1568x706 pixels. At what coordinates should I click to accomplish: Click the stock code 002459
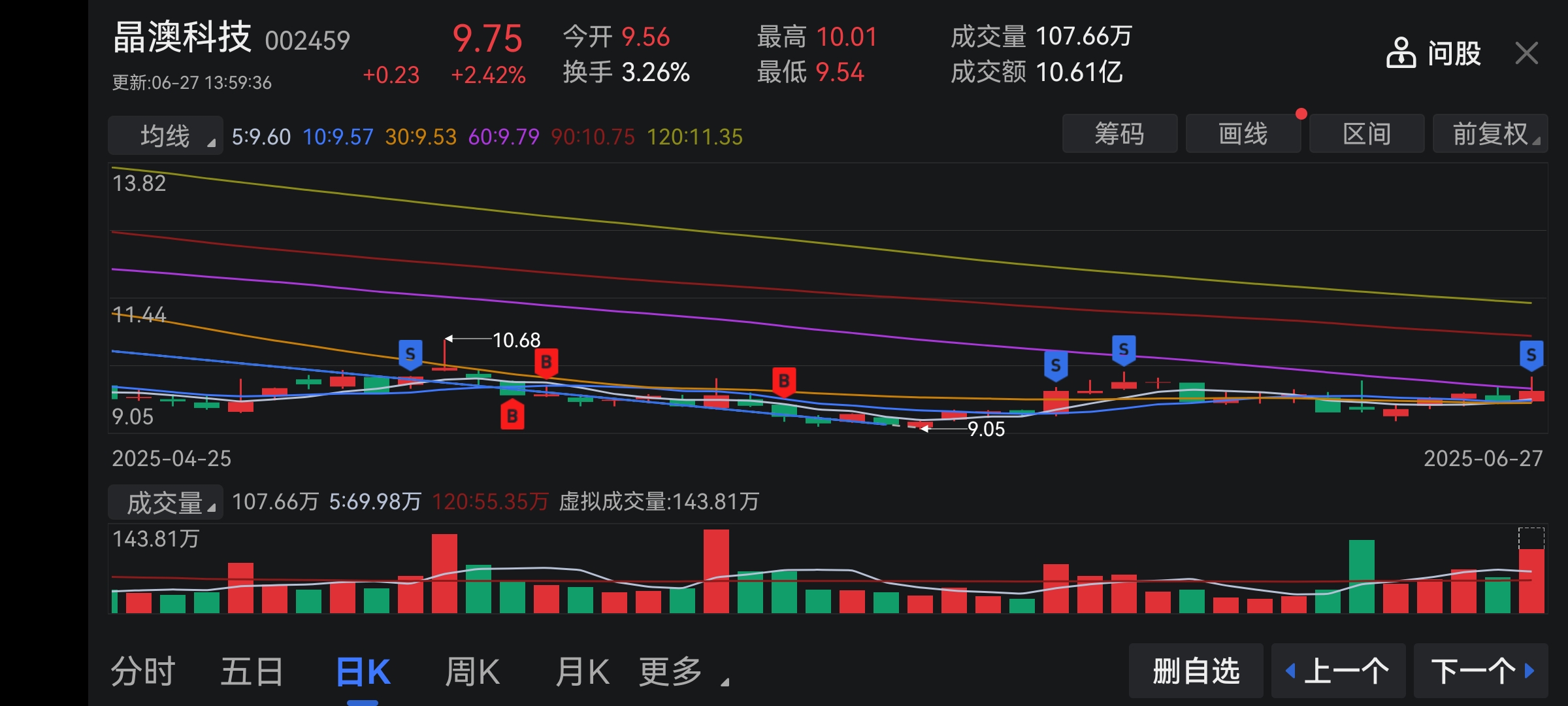[x=307, y=41]
